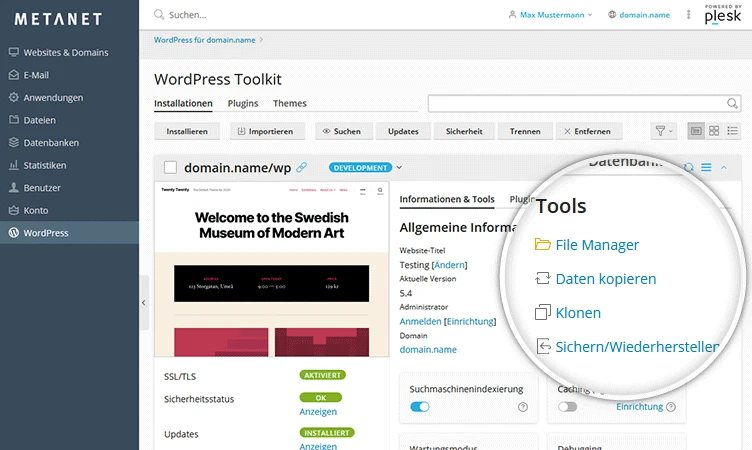This screenshot has height=450, width=752.
Task: Collapse the domain.name/wp installation card
Action: coord(724,167)
